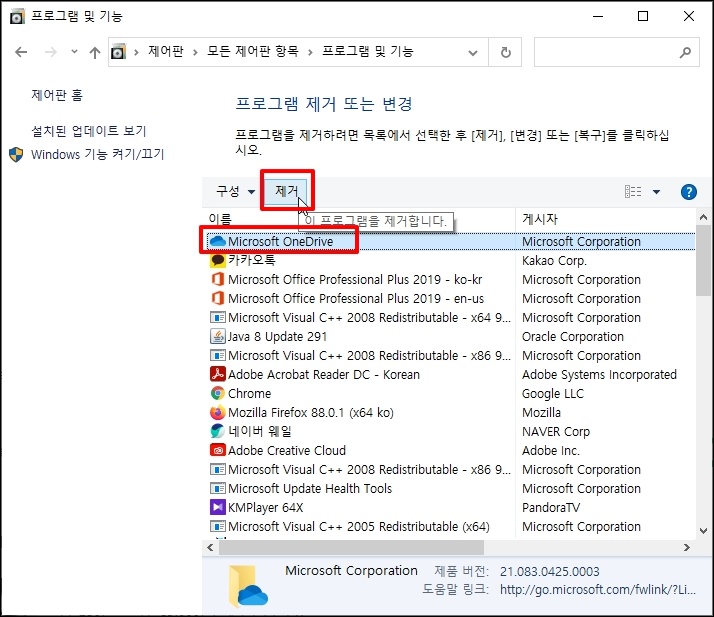Screen dimensions: 714x617
Task: Open 설치된 업데이트 보기 link
Action: [x=89, y=131]
